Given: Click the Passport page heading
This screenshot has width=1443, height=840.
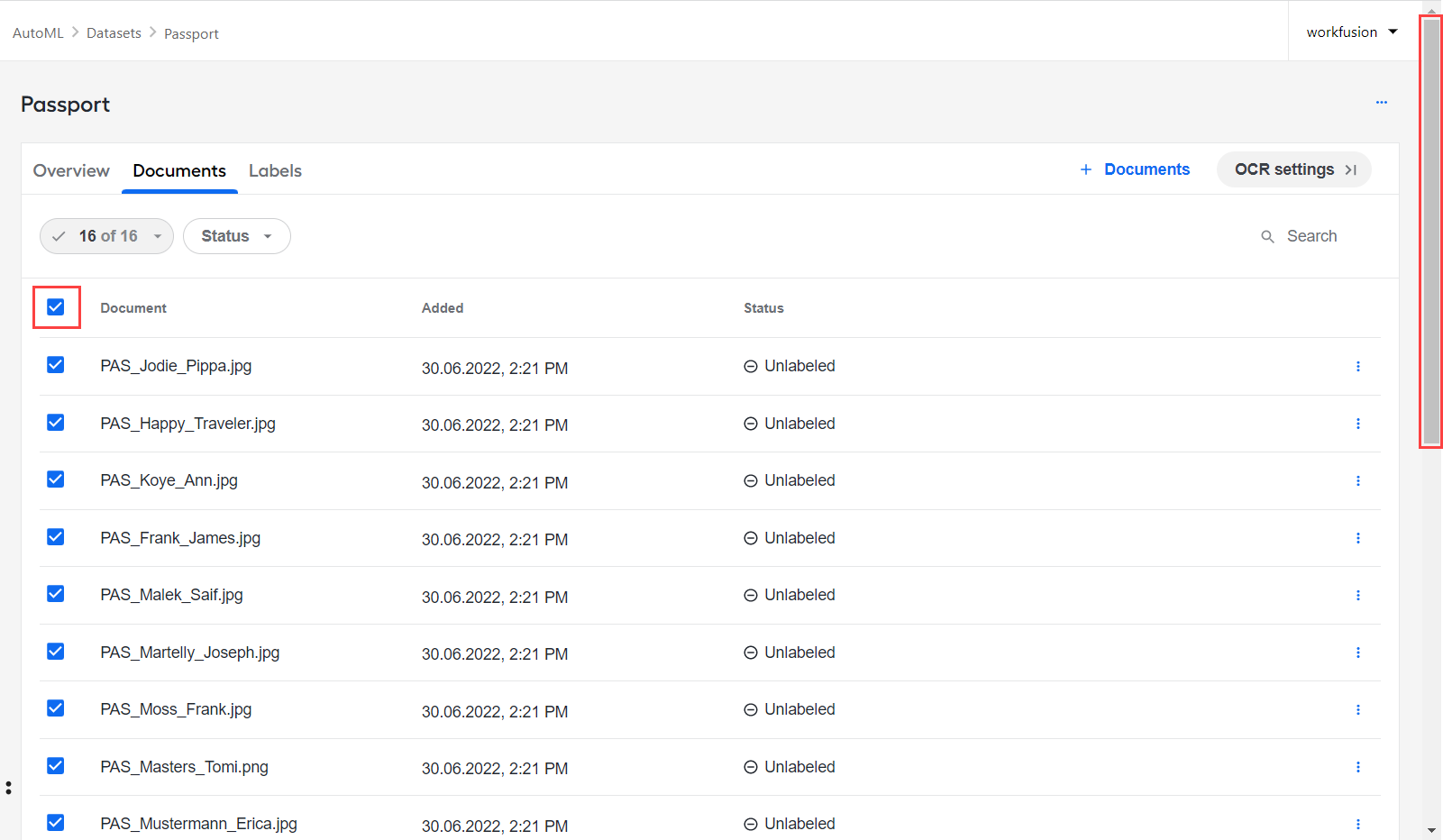Looking at the screenshot, I should (x=65, y=105).
